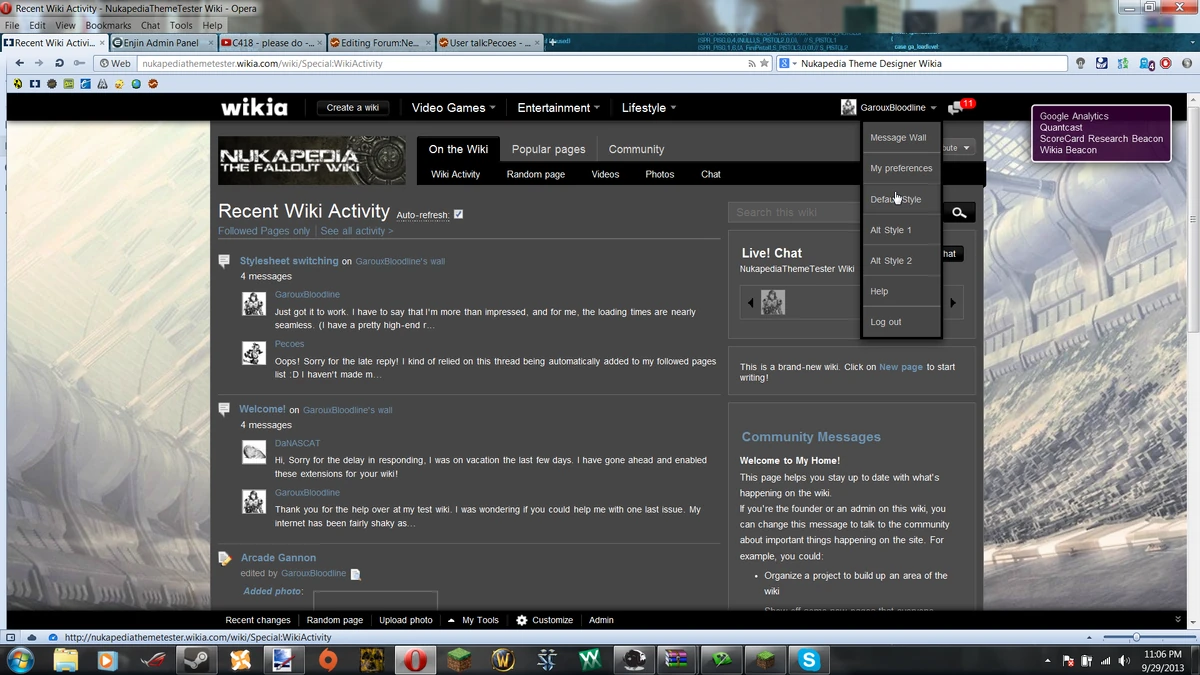Screen dimensions: 1200x675
Task: Open the diff page icon next to Arcade Gannon edit
Action: click(355, 573)
